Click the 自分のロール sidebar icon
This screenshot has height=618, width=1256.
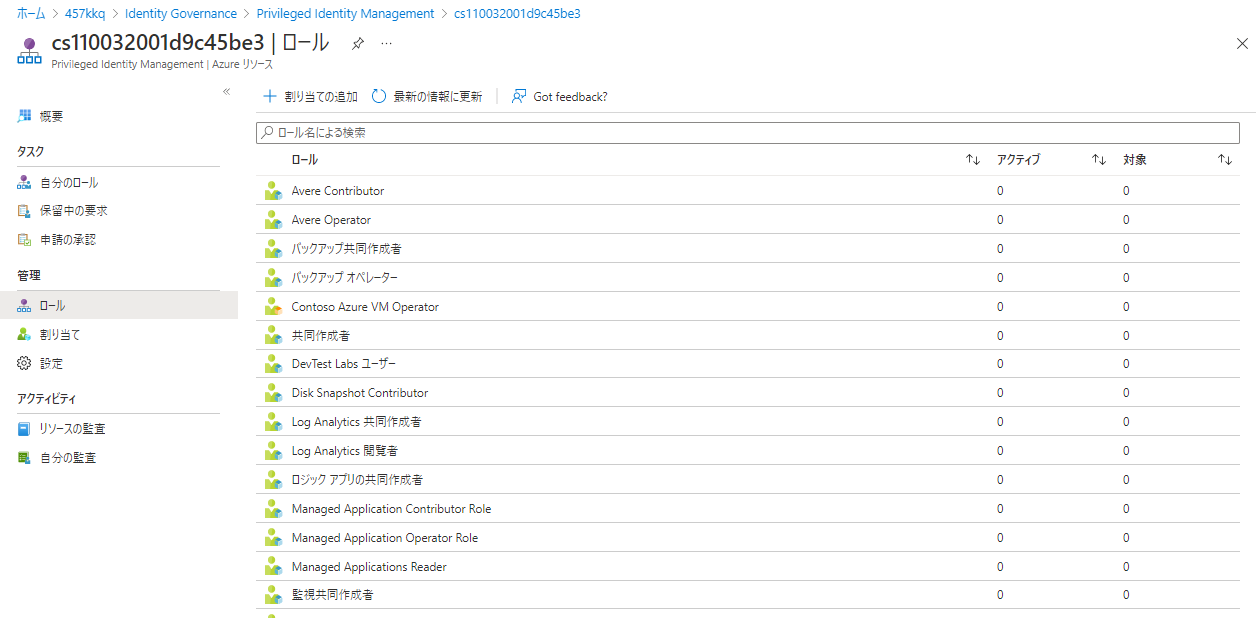pos(25,183)
